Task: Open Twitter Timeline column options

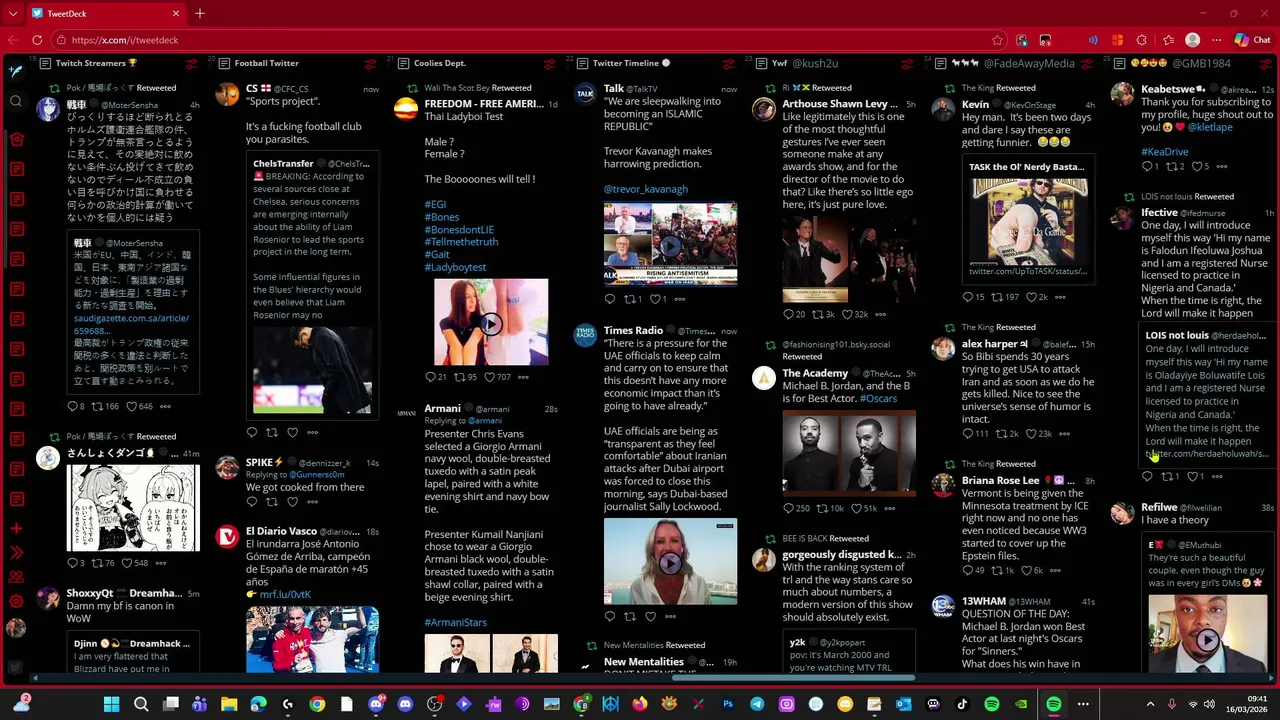Action: click(x=728, y=63)
